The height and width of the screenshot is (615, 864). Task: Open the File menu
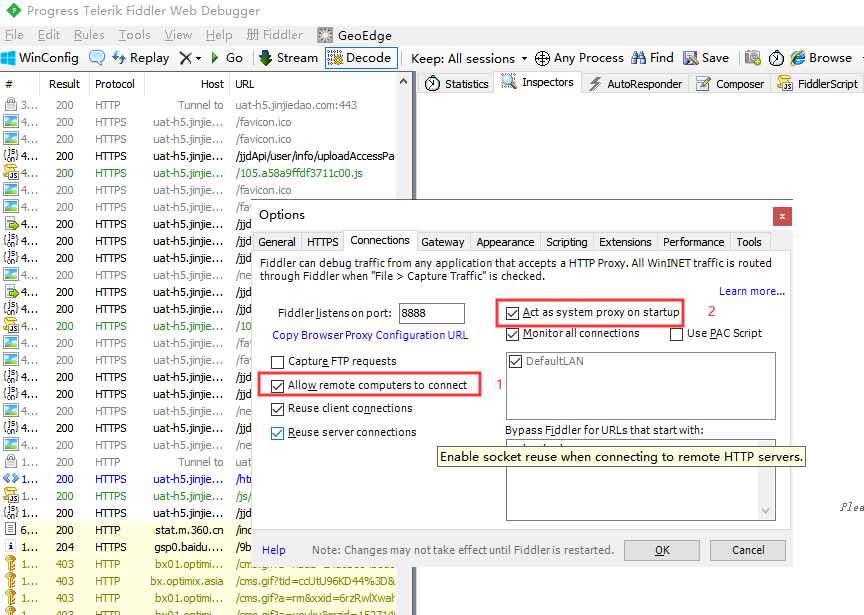[x=14, y=35]
